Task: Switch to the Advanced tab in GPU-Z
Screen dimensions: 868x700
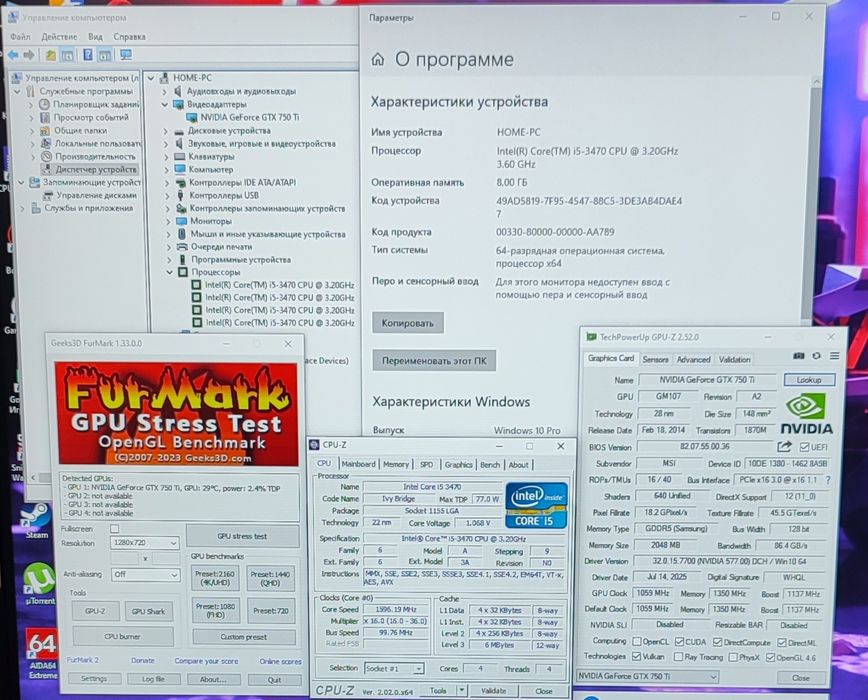Action: point(693,359)
